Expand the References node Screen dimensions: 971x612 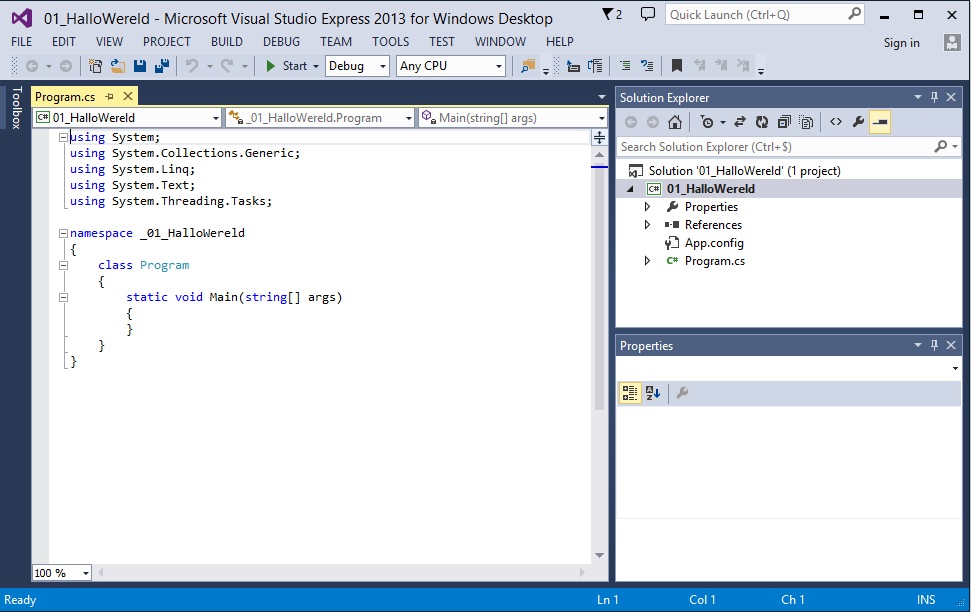click(648, 225)
